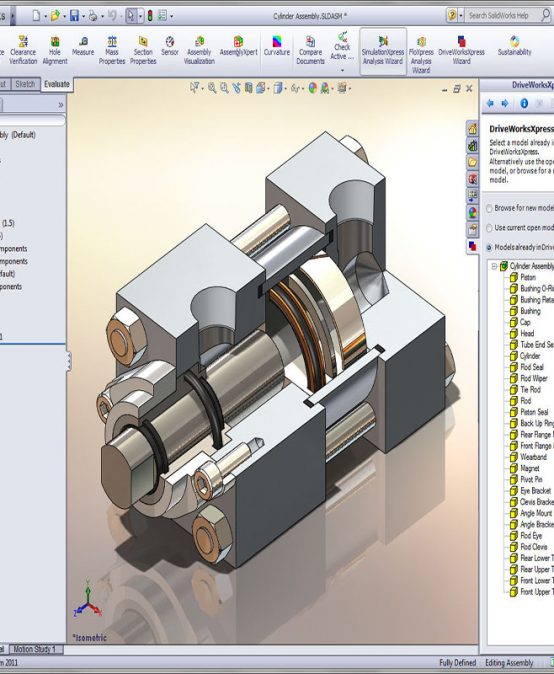Launch the Hole Alignment tool
The image size is (554, 674).
tap(55, 50)
